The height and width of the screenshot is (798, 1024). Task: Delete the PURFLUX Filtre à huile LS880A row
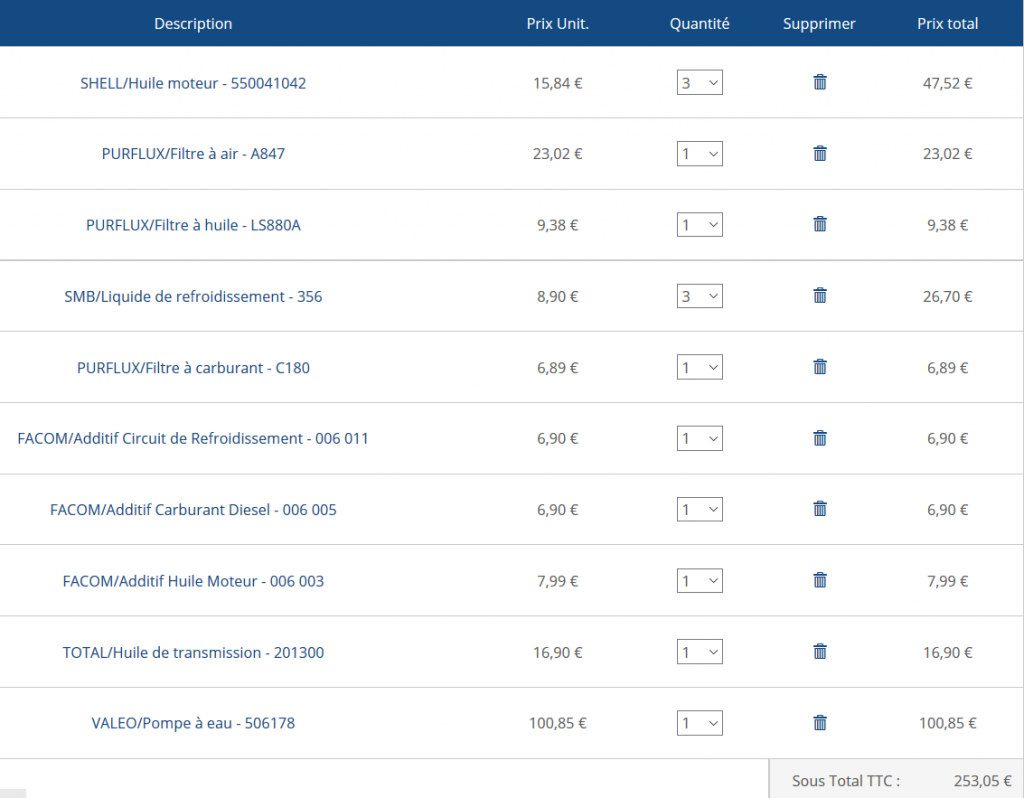820,225
